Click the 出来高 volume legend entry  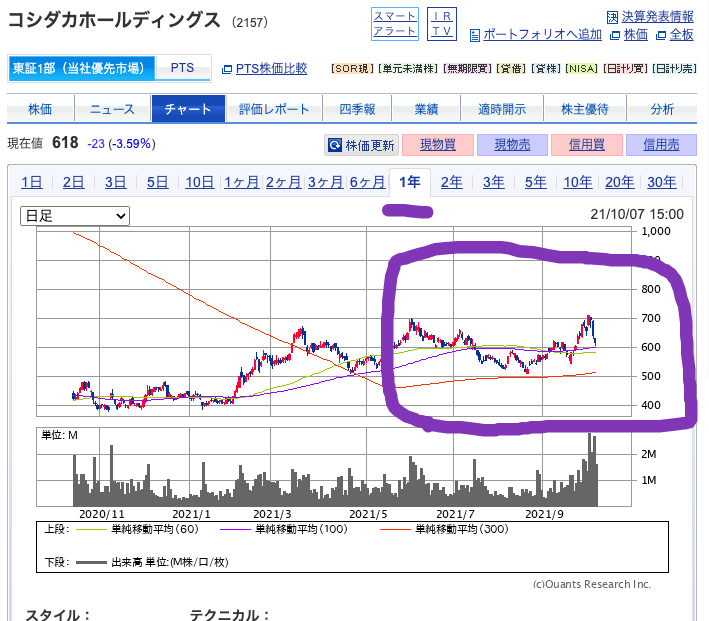(x=152, y=562)
